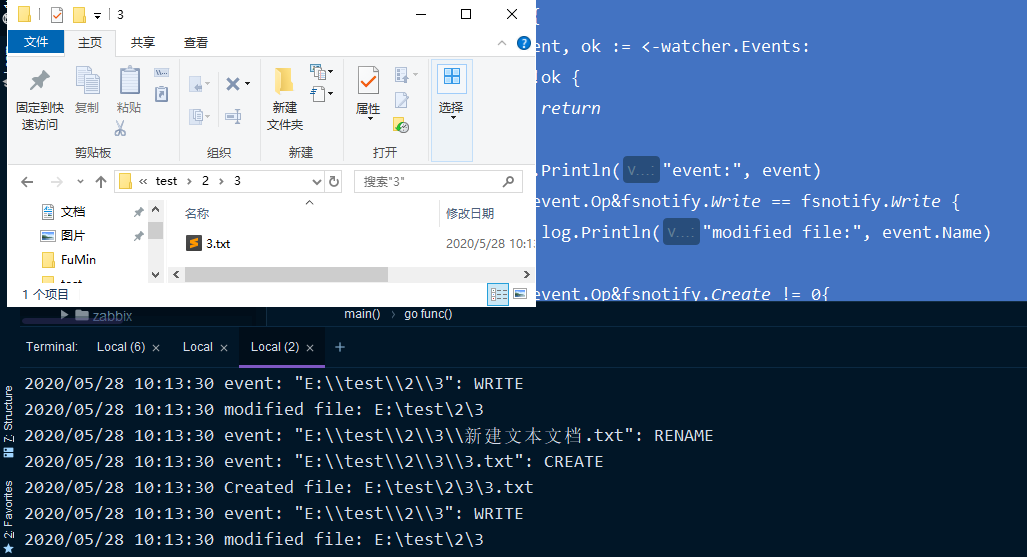Click the Paste shortcut icon
The height and width of the screenshot is (557, 1027).
[161, 94]
